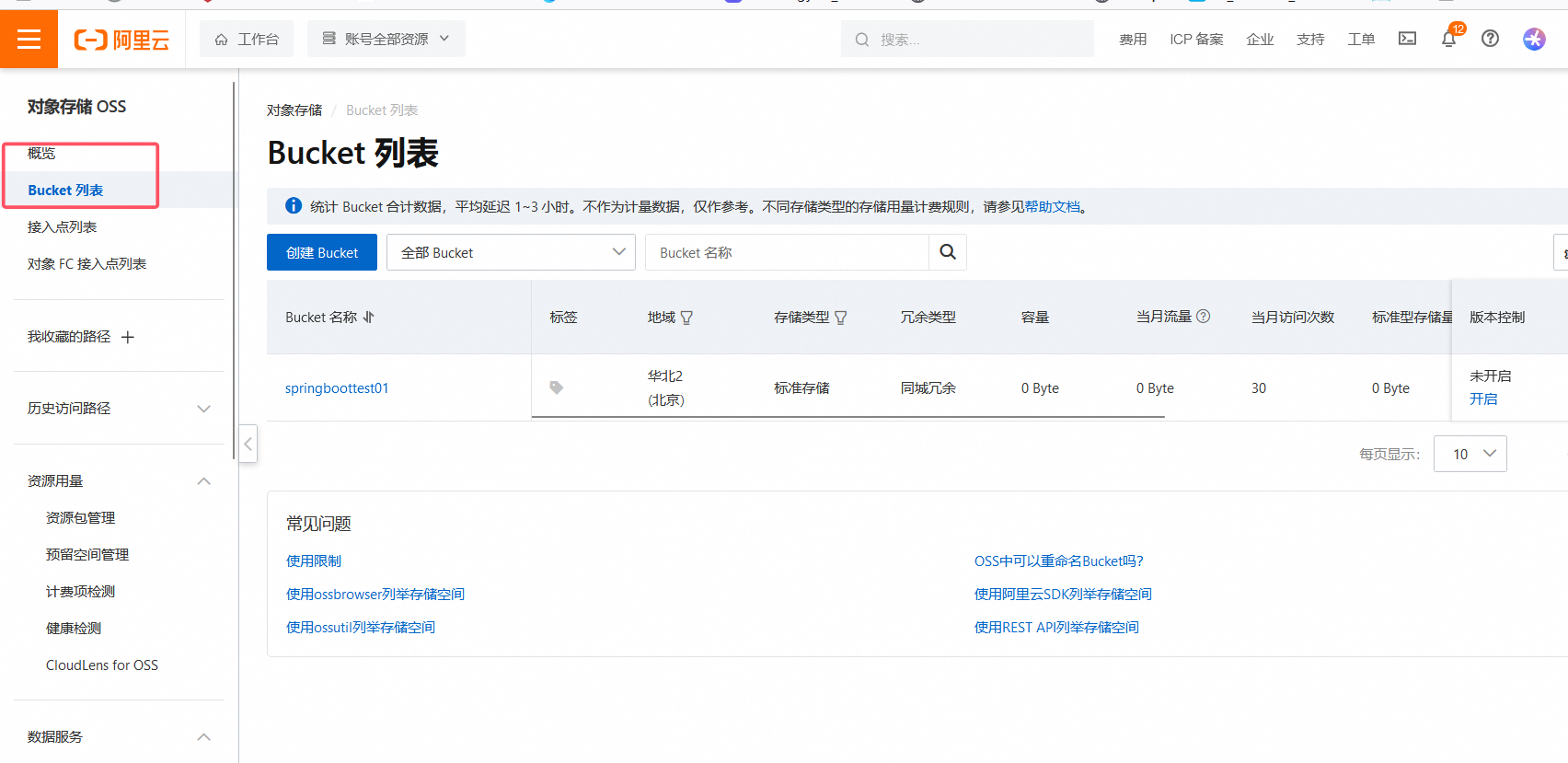1568x763 pixels.
Task: Open the user avatar menu
Action: (x=1534, y=39)
